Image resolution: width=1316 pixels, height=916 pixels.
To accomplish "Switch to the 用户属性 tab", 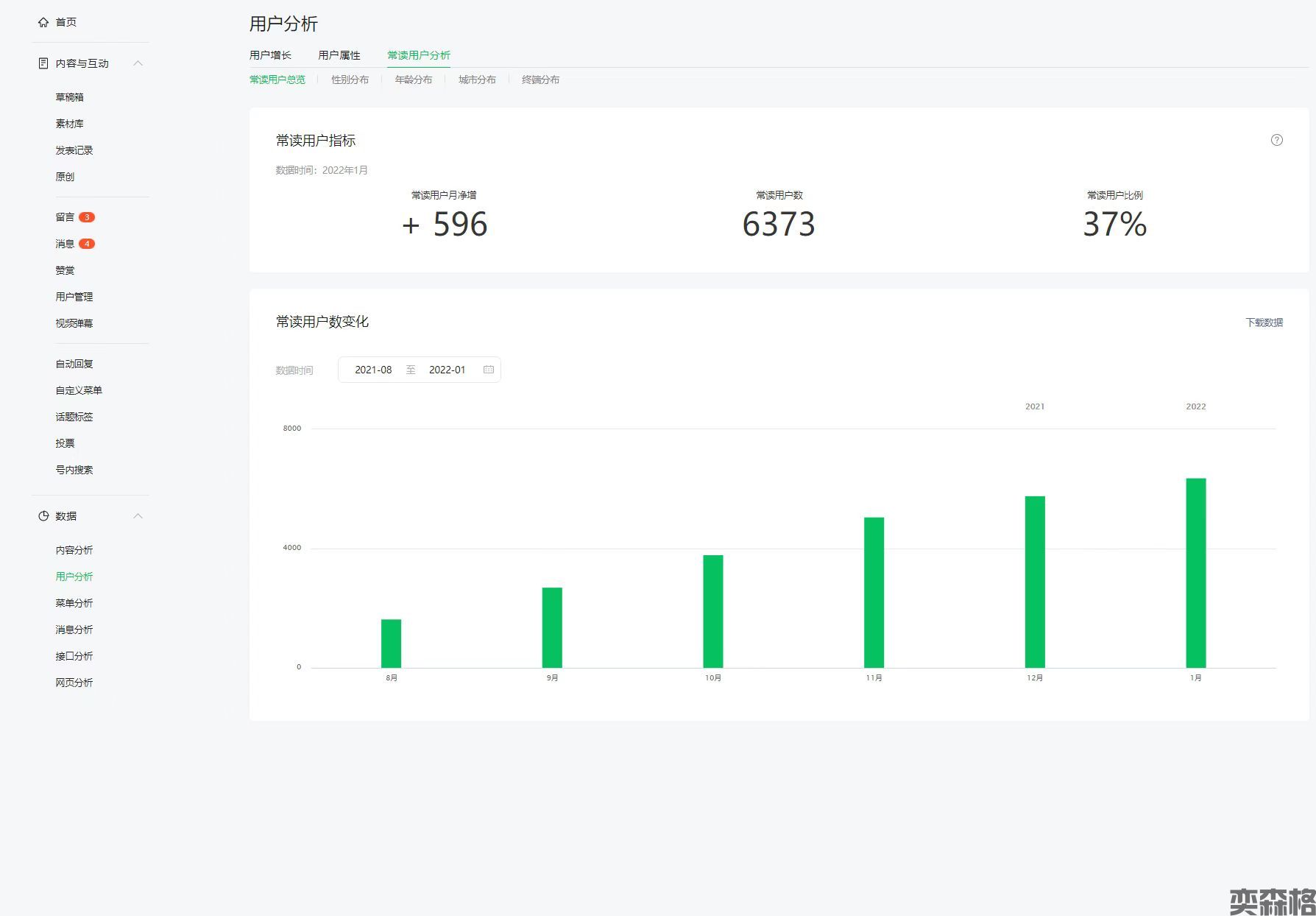I will pyautogui.click(x=339, y=55).
